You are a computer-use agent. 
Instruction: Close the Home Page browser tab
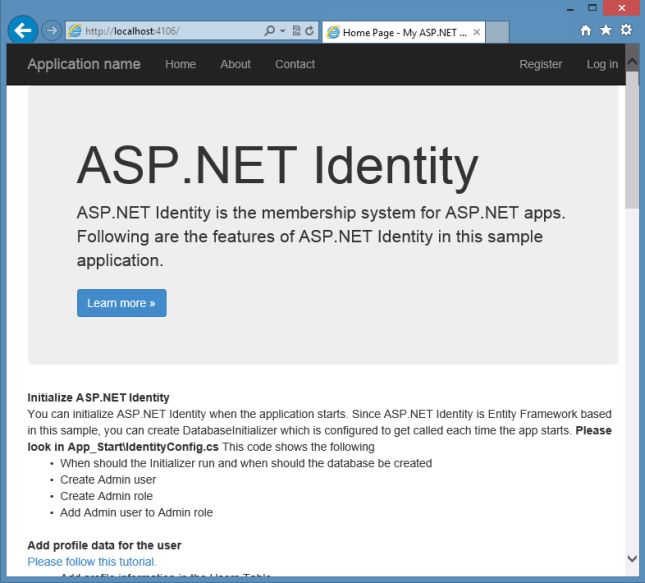click(476, 32)
